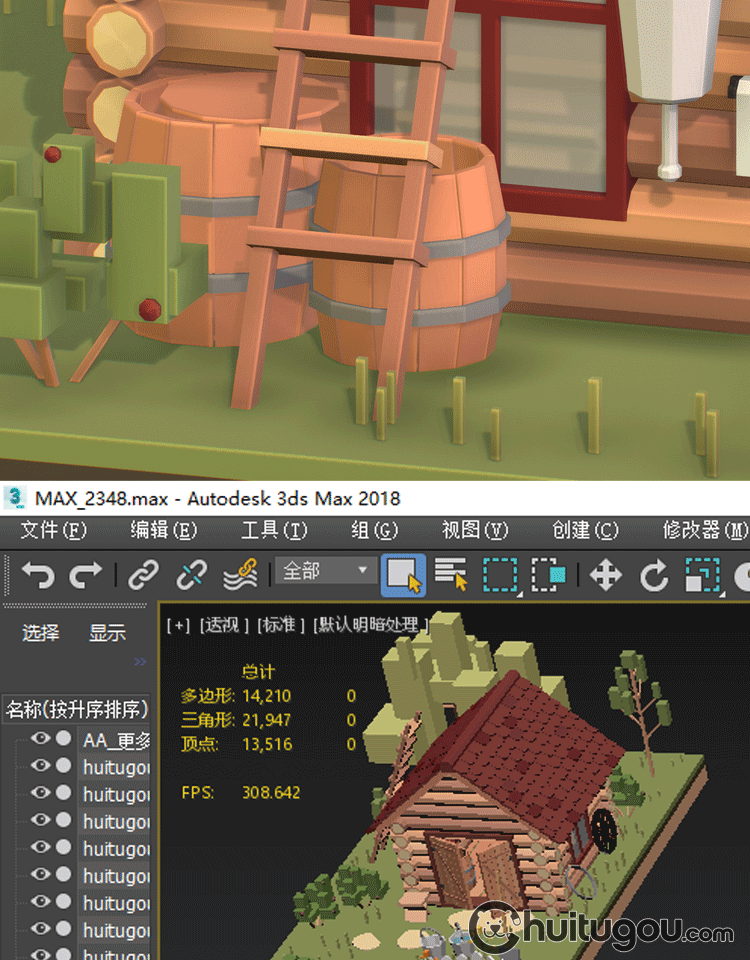This screenshot has width=750, height=960.
Task: Open the [透视] viewport view menu
Action: click(222, 625)
